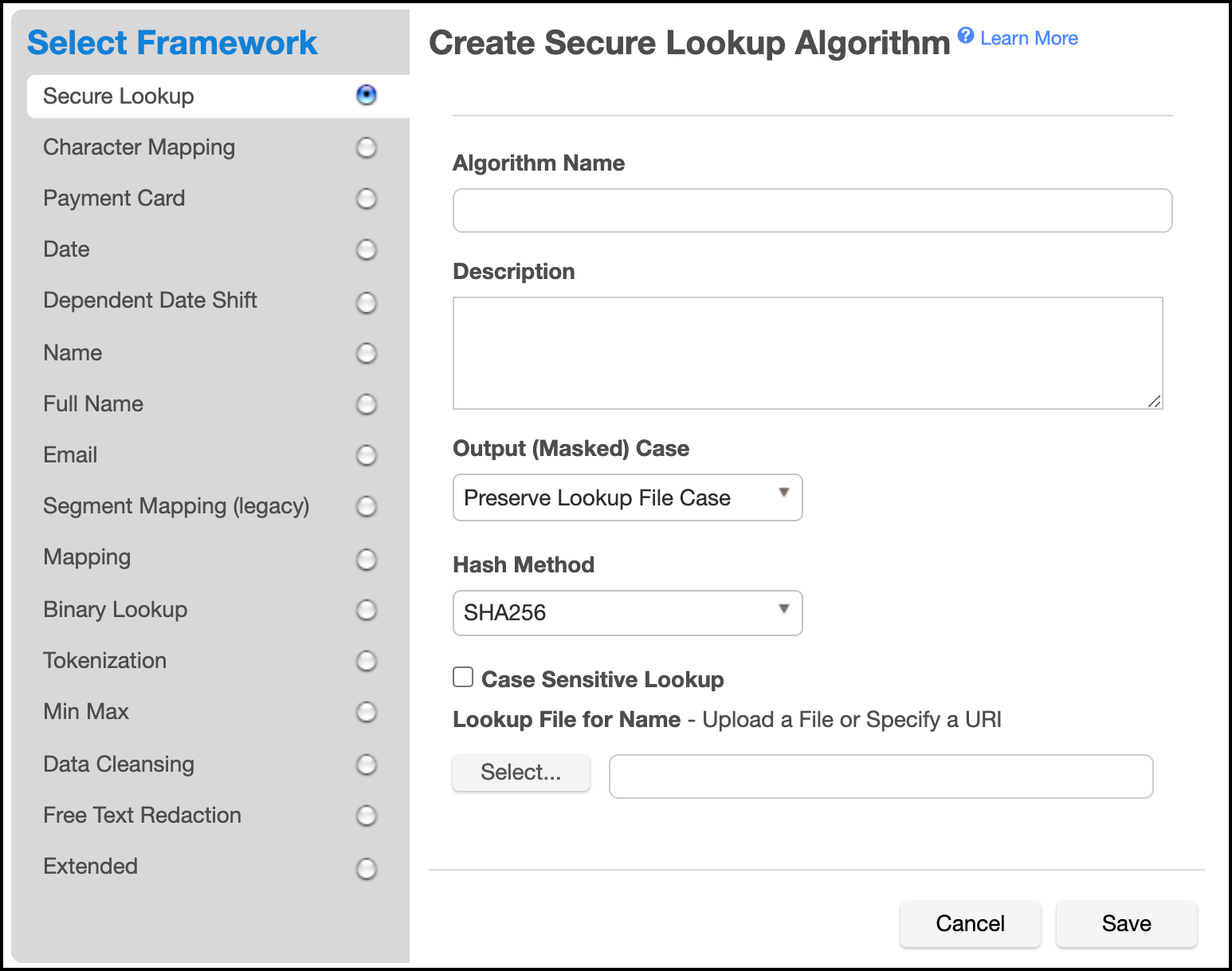This screenshot has width=1232, height=971.
Task: Click the help question mark icon
Action: click(965, 35)
